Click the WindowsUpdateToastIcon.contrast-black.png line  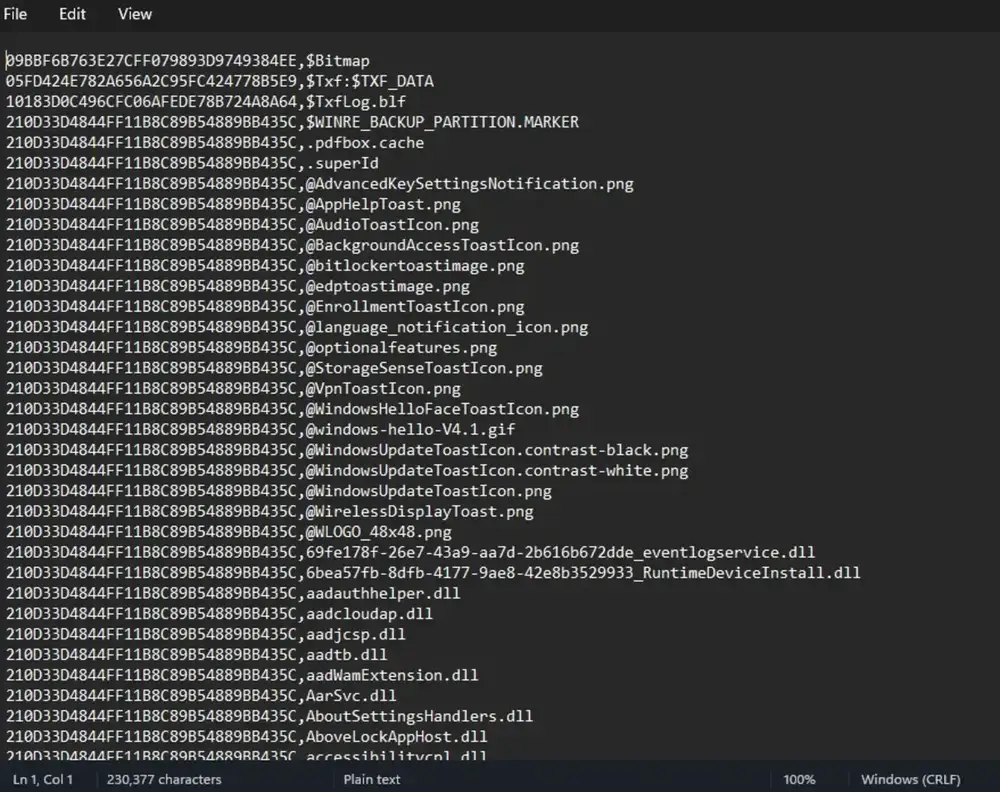(x=347, y=450)
